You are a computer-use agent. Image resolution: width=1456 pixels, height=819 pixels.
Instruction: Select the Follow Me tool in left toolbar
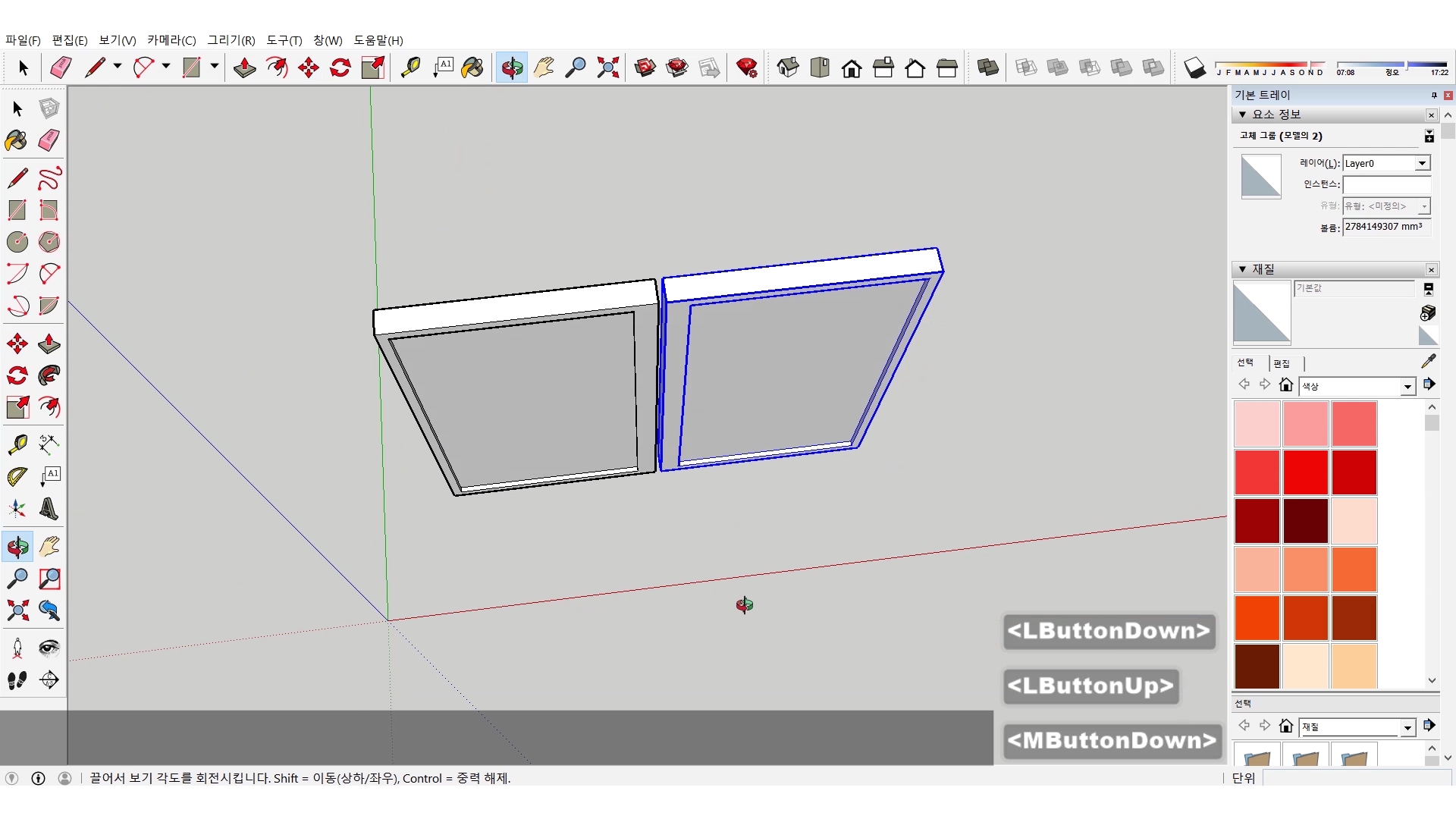[49, 375]
